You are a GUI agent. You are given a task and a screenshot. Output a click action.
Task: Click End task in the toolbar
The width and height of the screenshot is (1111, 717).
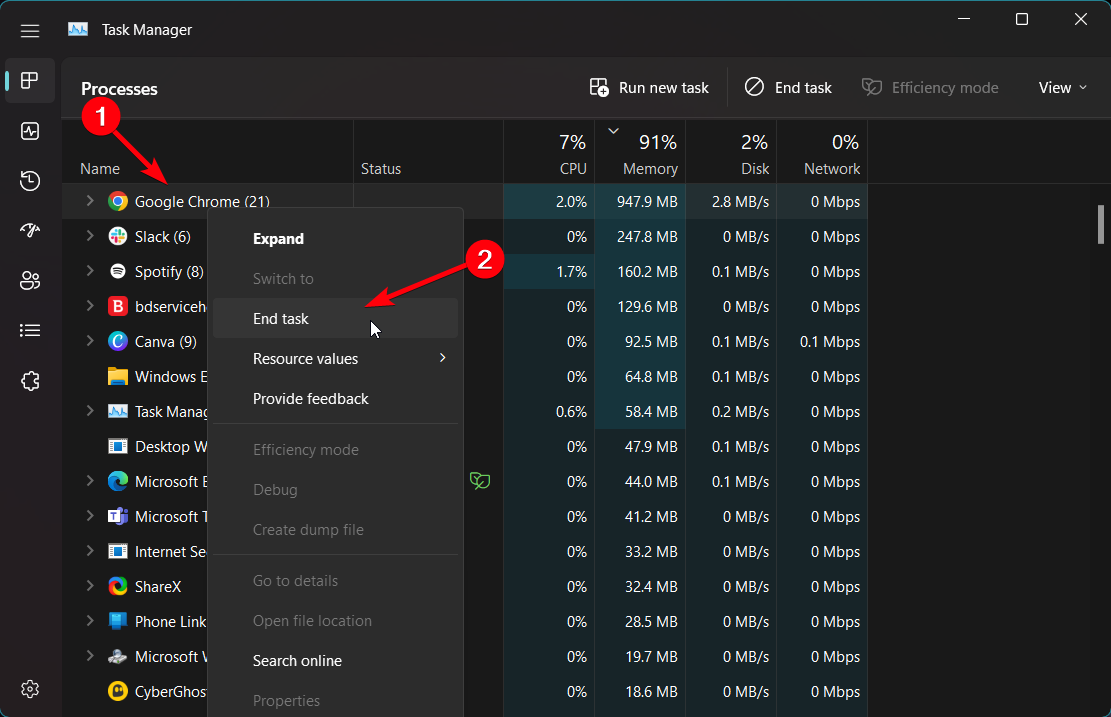pos(788,88)
